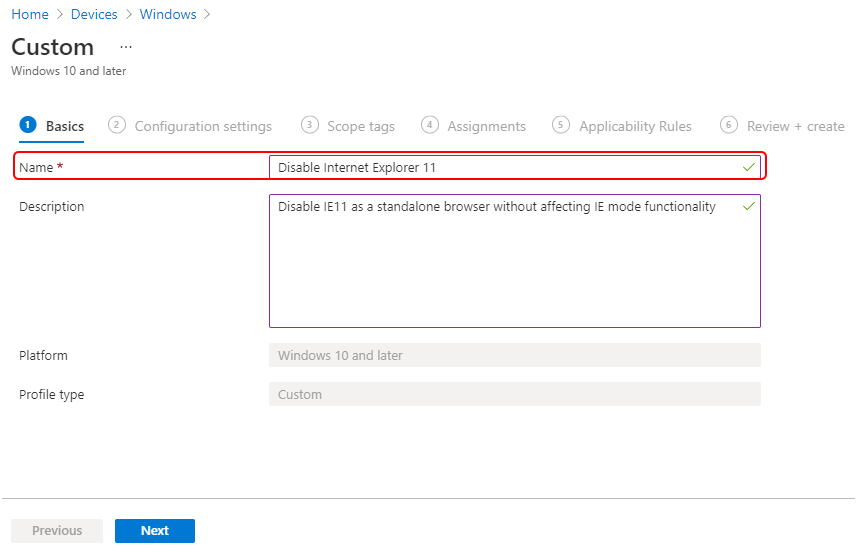Click the step 5 circle icon

[561, 125]
